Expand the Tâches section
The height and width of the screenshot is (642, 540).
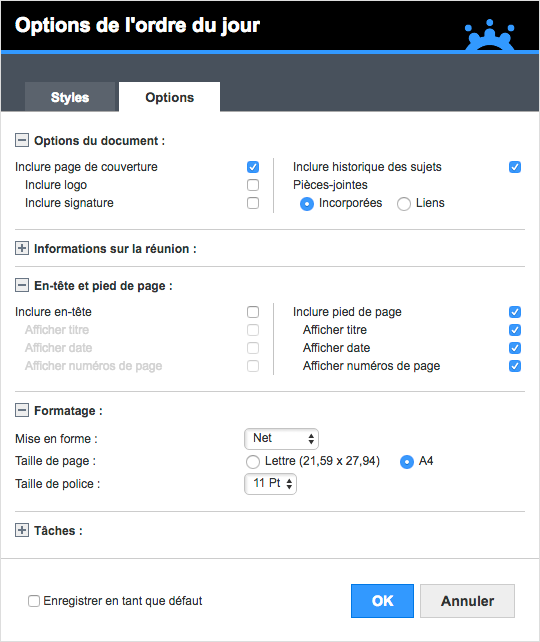tap(22, 530)
